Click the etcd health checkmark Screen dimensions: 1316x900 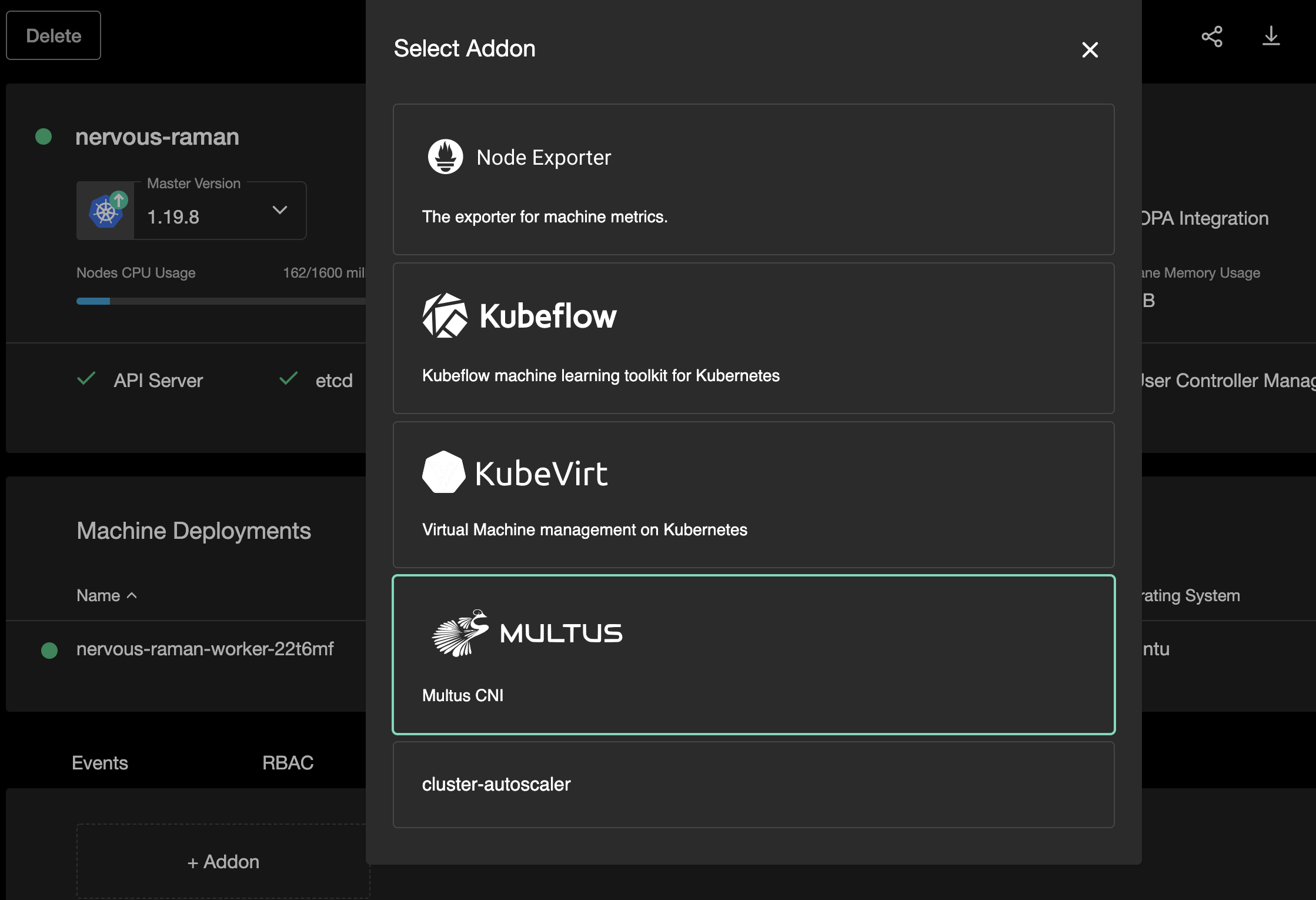click(x=288, y=379)
